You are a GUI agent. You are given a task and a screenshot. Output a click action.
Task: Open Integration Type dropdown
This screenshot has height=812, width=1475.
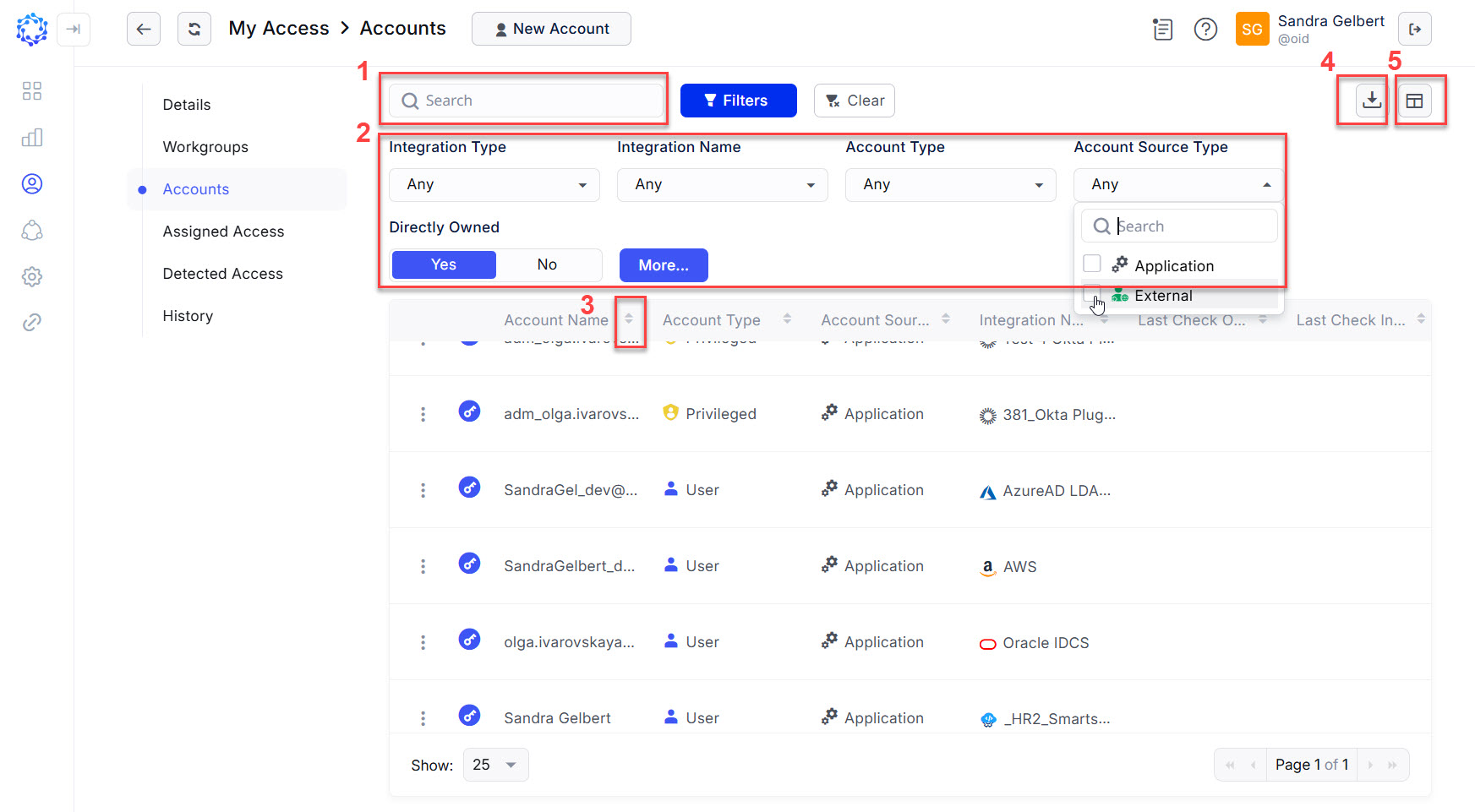[494, 184]
